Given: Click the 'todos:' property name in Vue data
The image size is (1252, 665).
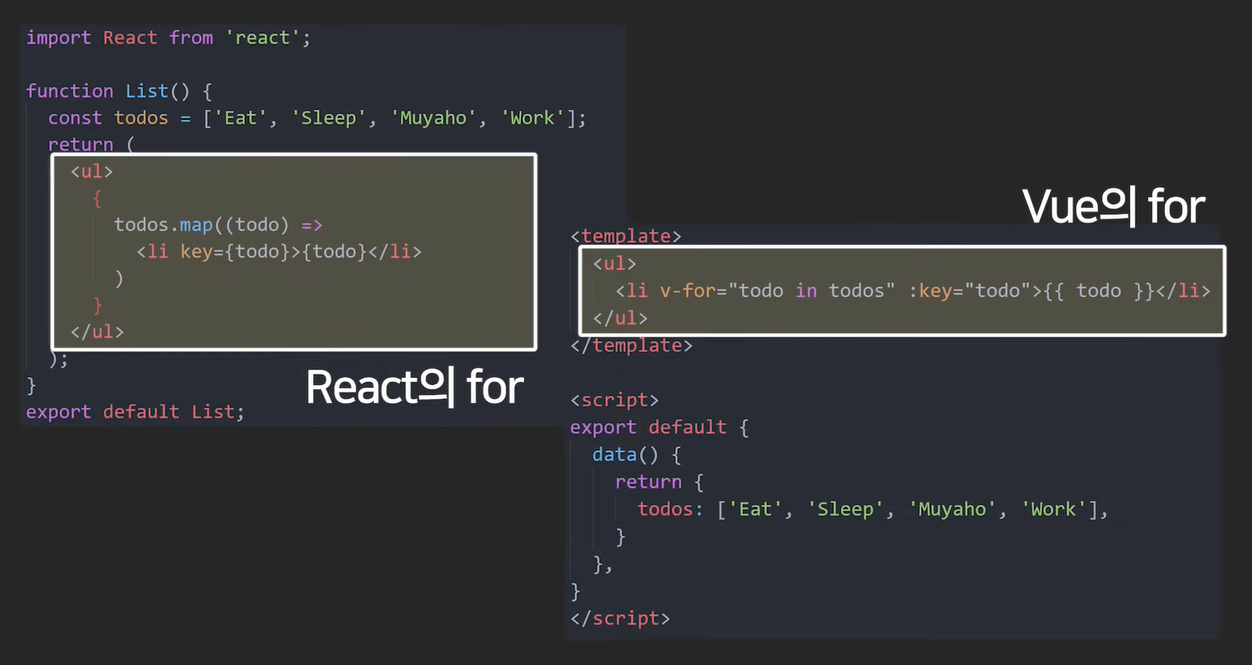Looking at the screenshot, I should 671,509.
